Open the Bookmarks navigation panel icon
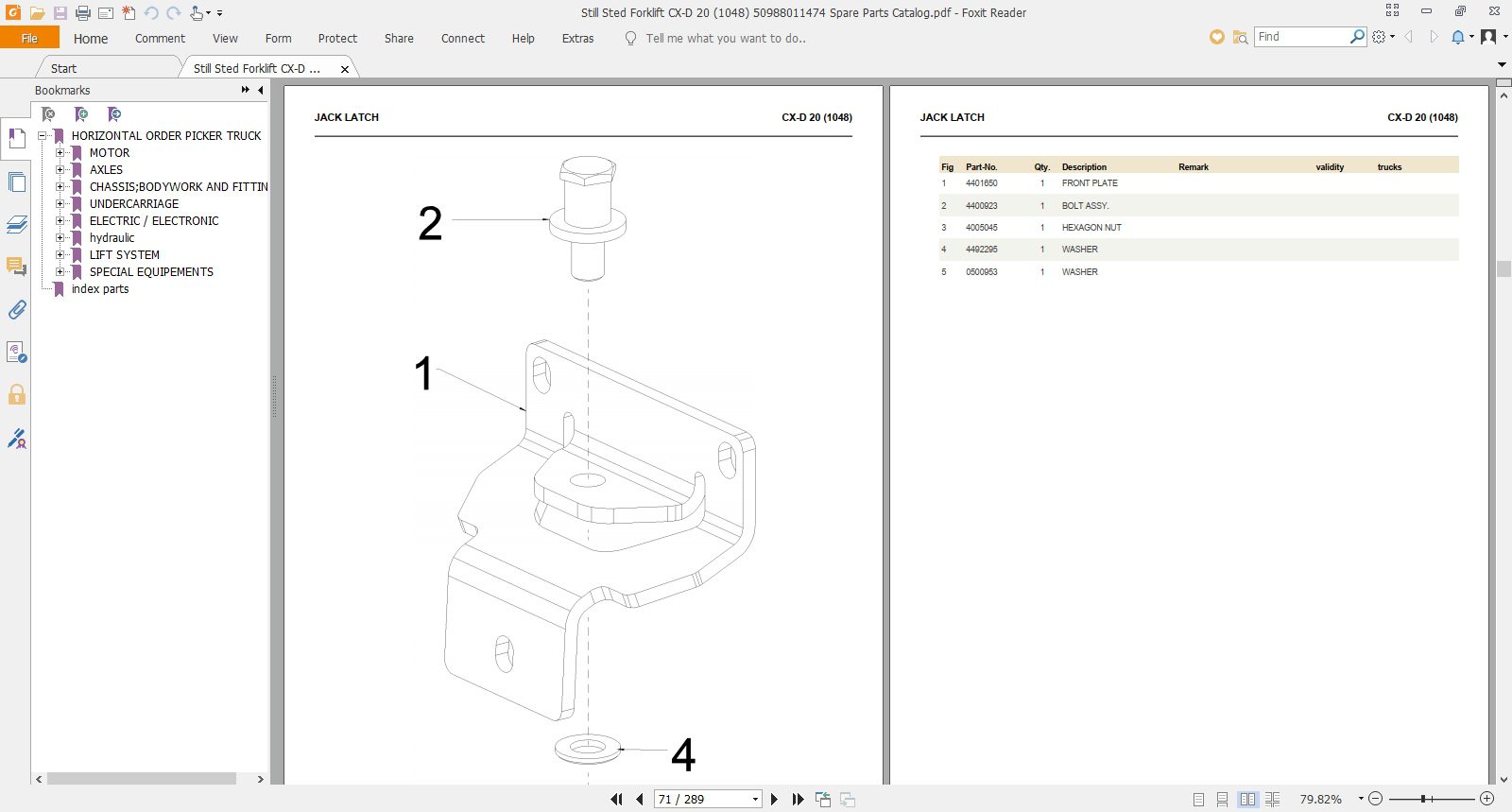1512x812 pixels. tap(16, 139)
